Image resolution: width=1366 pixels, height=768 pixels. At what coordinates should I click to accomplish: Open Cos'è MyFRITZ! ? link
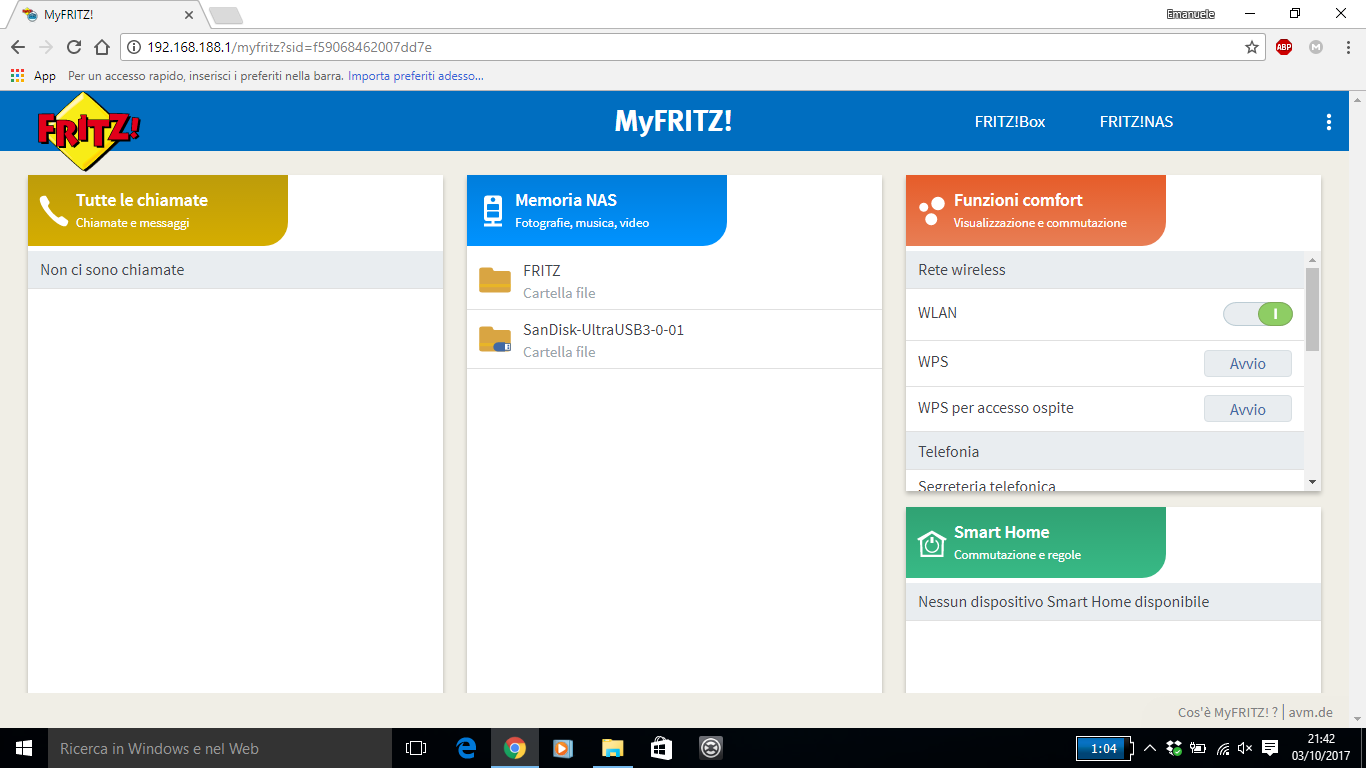click(x=1228, y=713)
